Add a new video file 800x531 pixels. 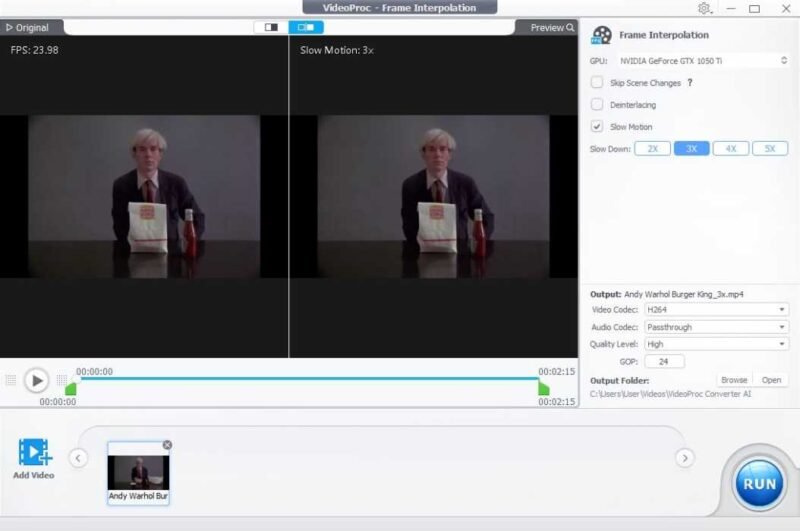coord(34,459)
